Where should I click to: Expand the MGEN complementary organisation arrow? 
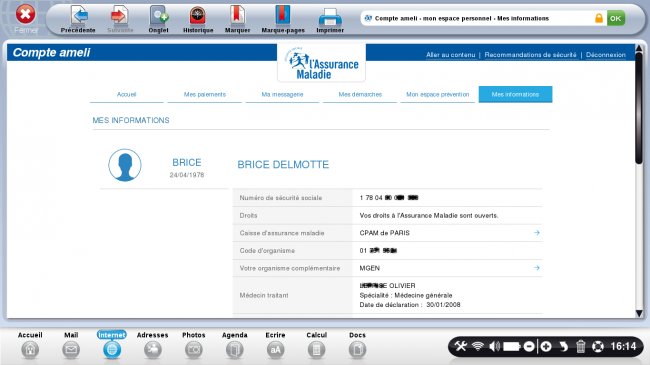click(x=537, y=268)
